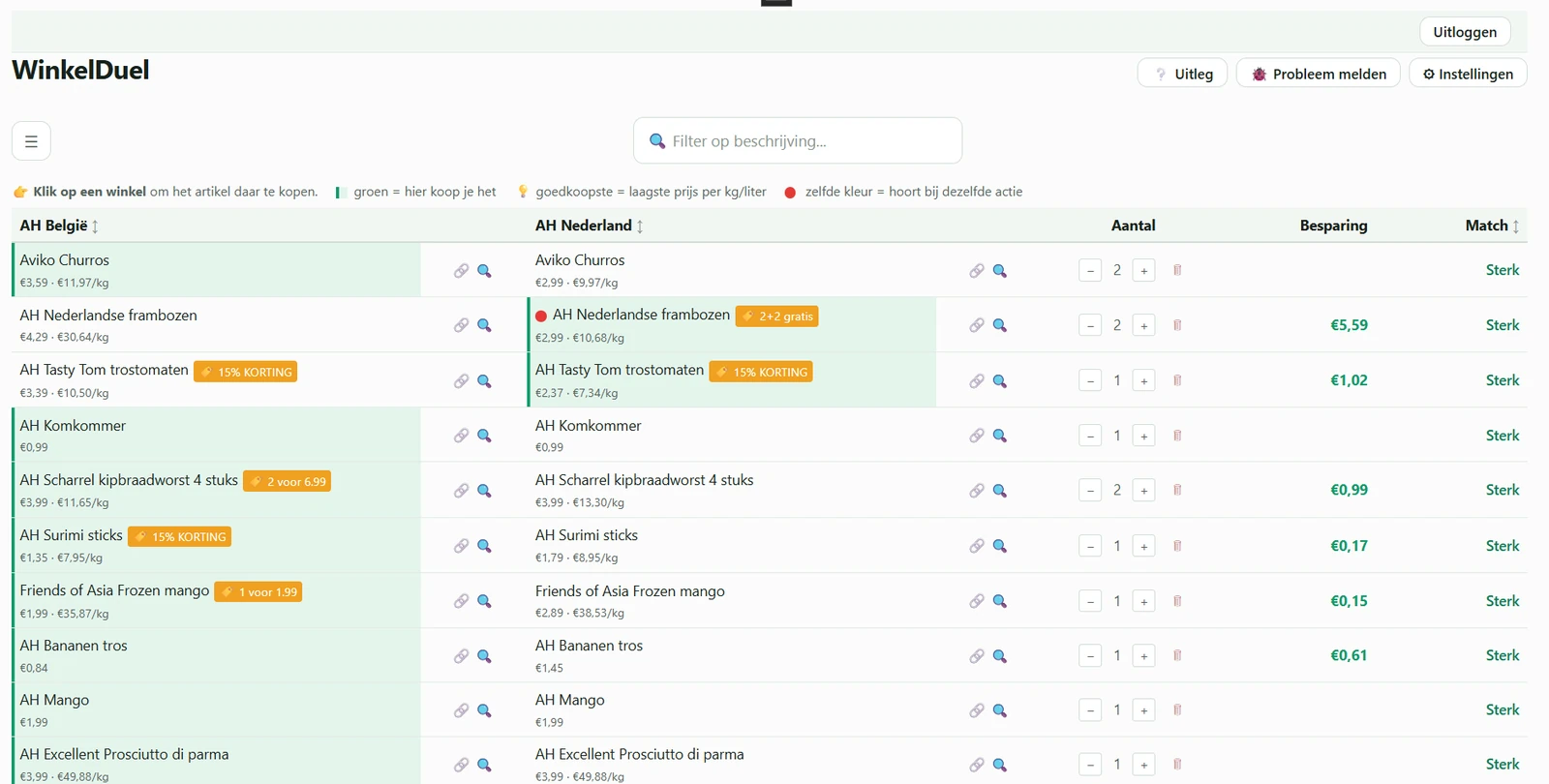
Task: Open the hamburger menu button
Action: (x=31, y=141)
